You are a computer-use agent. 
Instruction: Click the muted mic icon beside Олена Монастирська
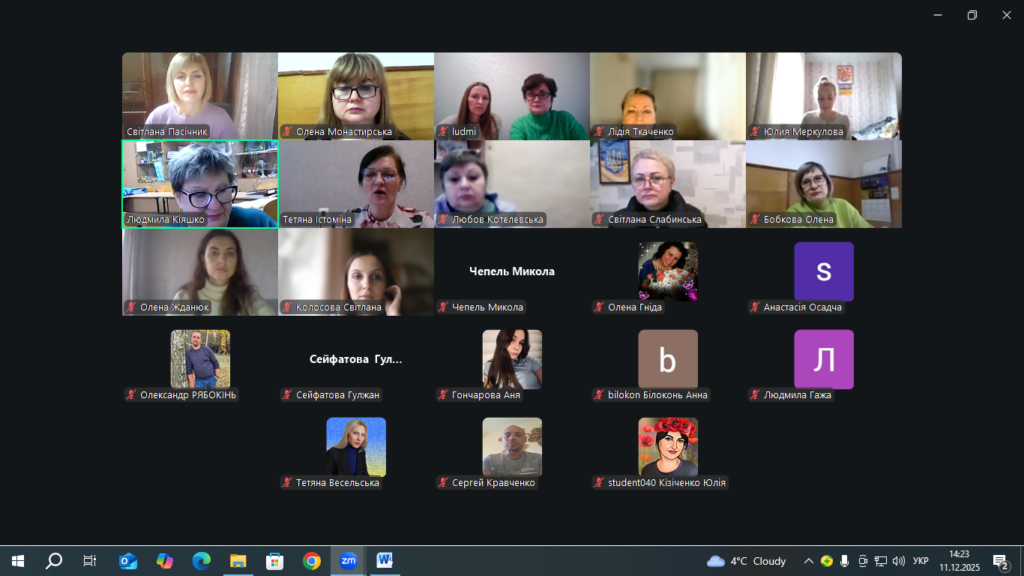pyautogui.click(x=287, y=131)
